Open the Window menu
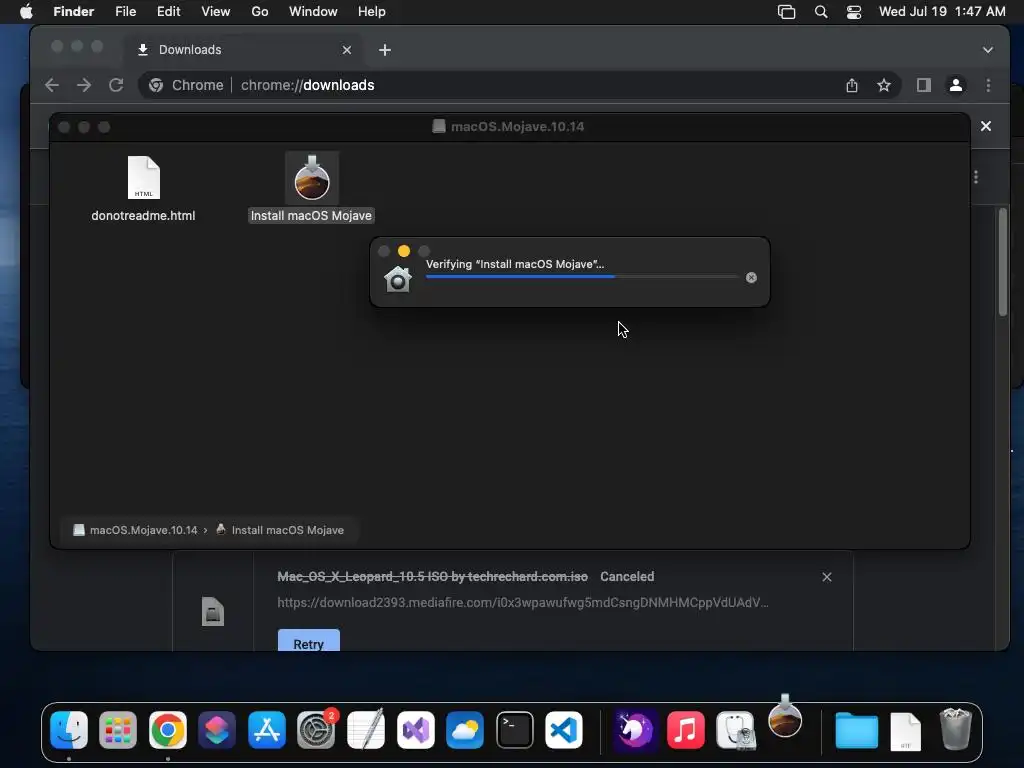 [313, 12]
